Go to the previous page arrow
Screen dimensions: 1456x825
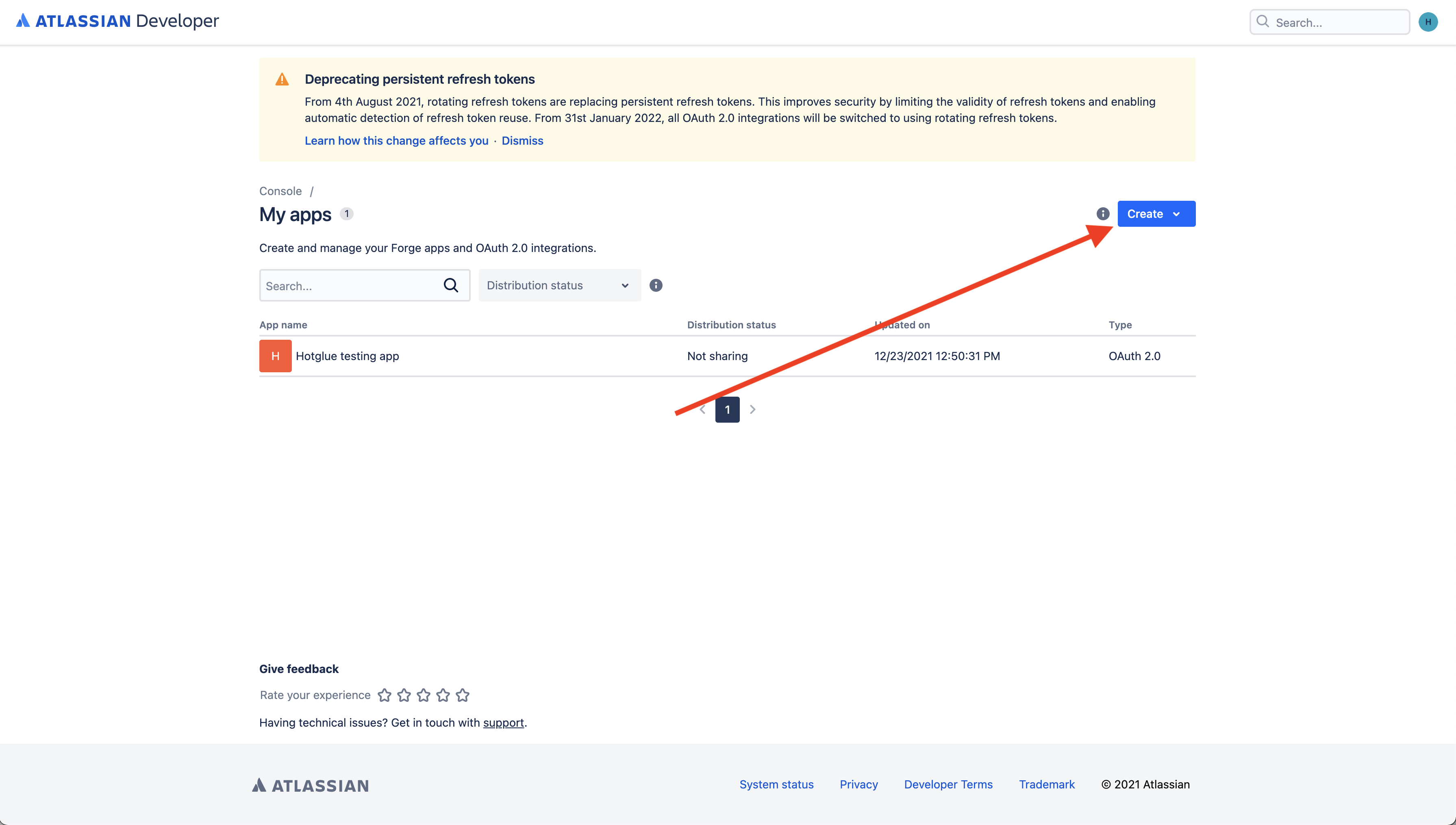(702, 410)
